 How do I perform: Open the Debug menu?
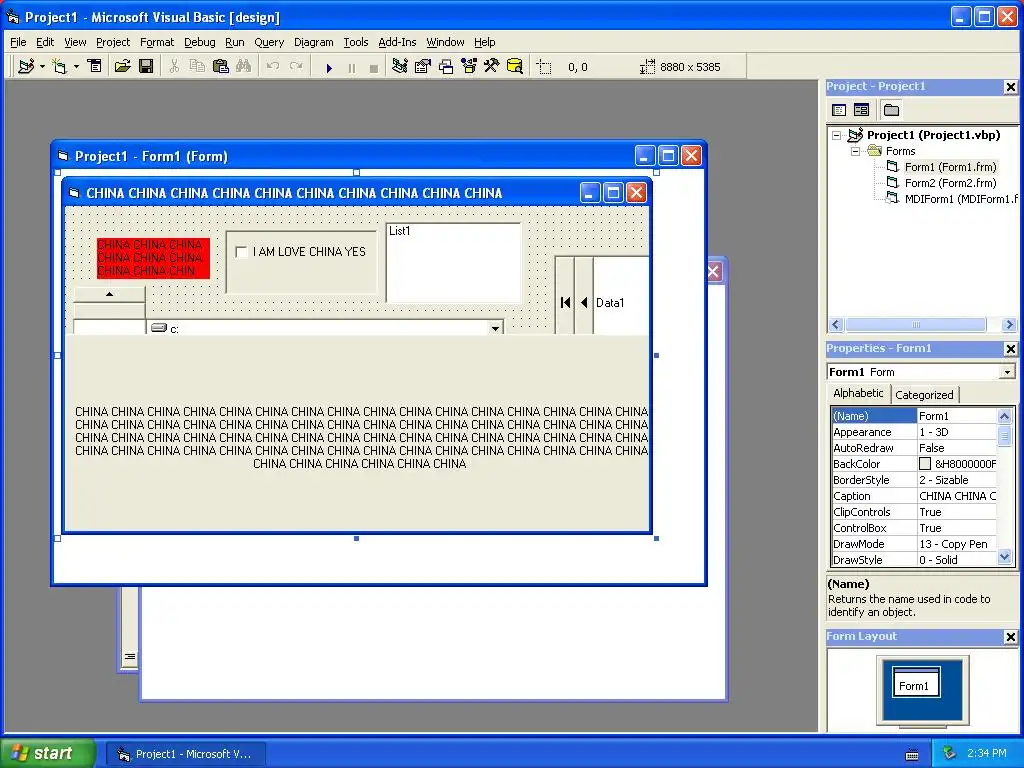click(x=199, y=42)
